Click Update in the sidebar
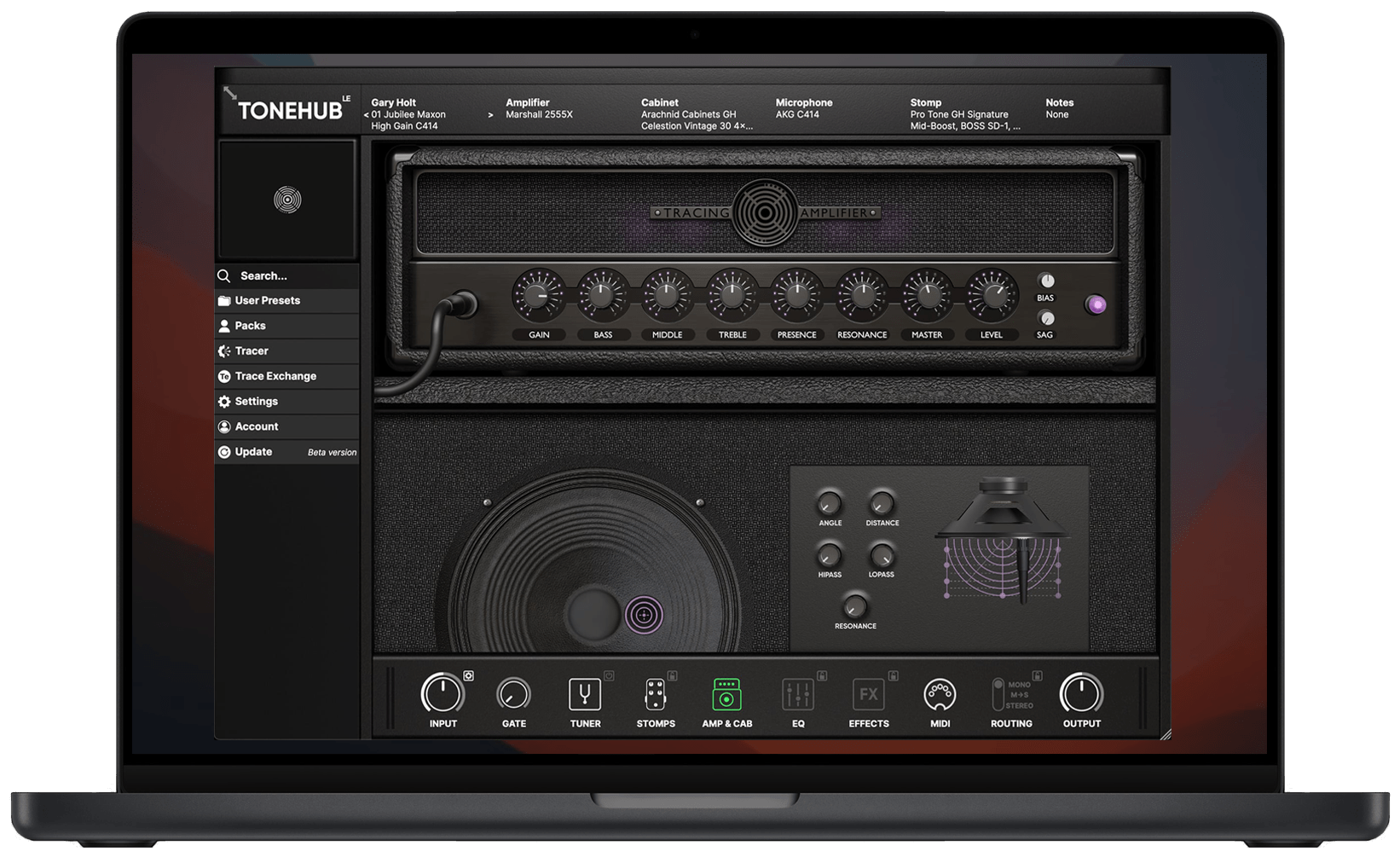The height and width of the screenshot is (863, 1400). (287, 452)
